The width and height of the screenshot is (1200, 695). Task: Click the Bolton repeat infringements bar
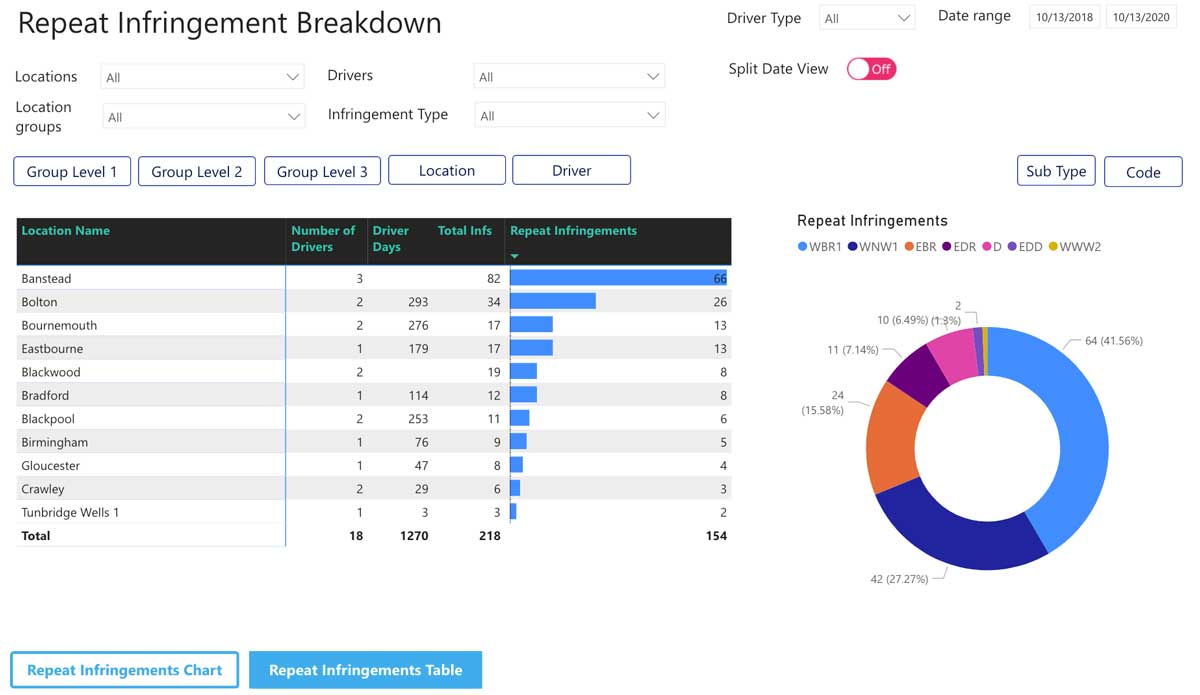553,301
